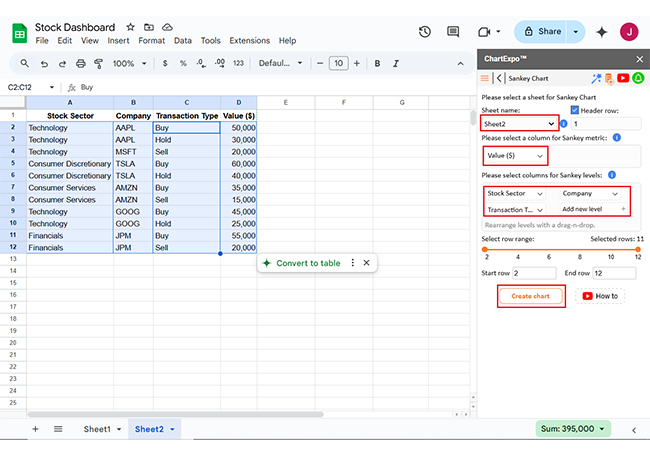Click the Start row input field
Viewport: 650px width, 456px height.
coord(534,273)
